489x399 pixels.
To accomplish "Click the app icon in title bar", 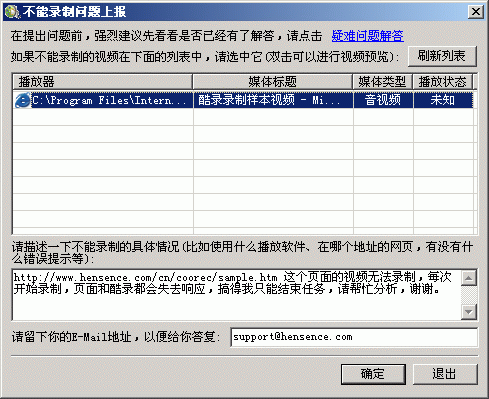I will (x=13, y=12).
